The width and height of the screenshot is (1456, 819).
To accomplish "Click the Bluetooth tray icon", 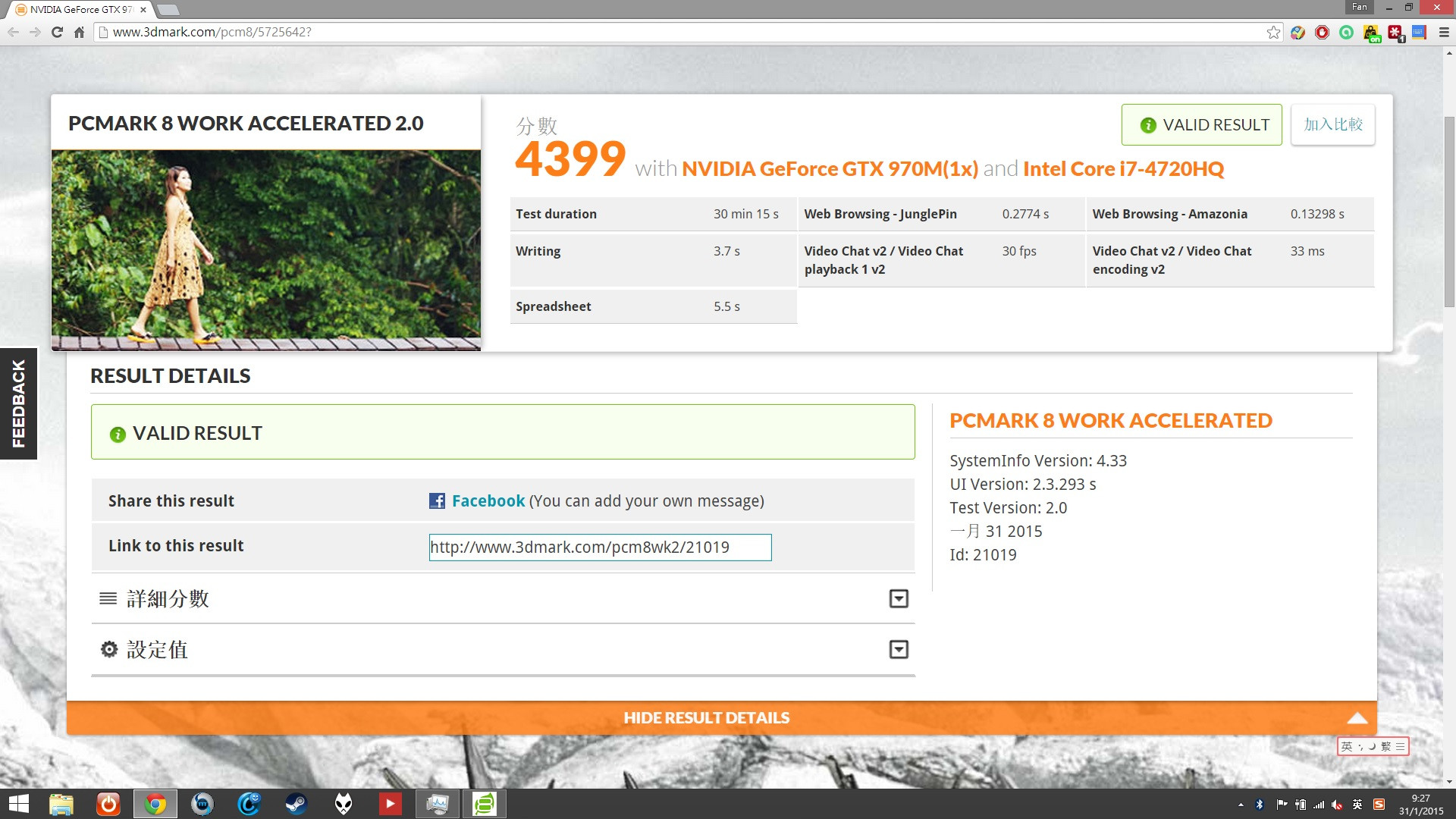I will 1260,805.
